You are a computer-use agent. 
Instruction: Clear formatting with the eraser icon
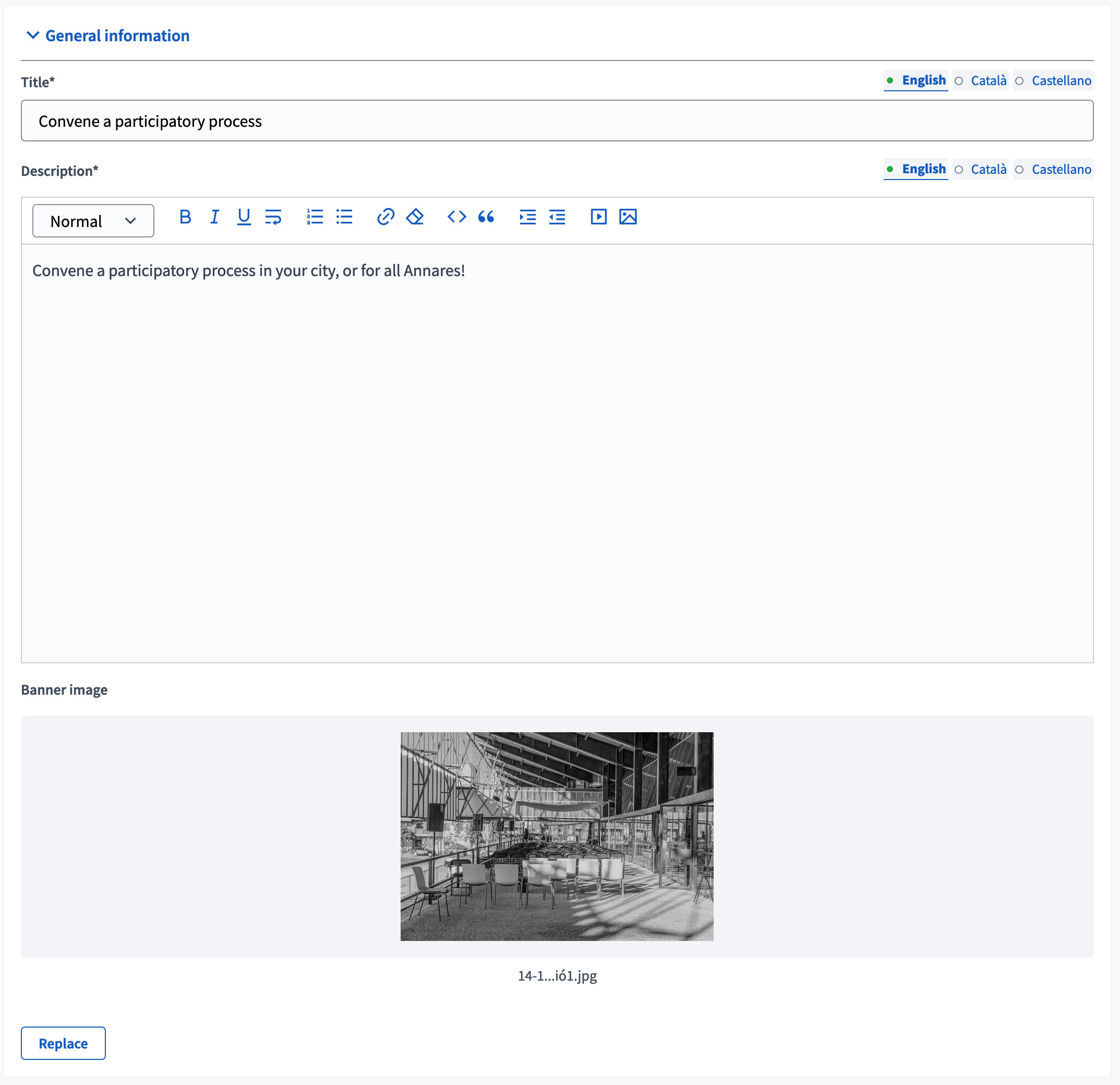[x=415, y=217]
